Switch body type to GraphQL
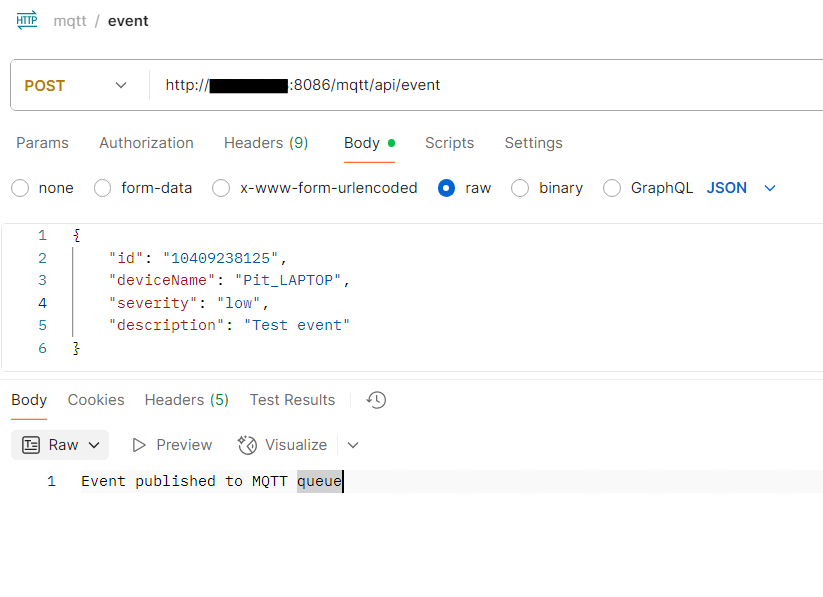The width and height of the screenshot is (823, 597). [611, 188]
